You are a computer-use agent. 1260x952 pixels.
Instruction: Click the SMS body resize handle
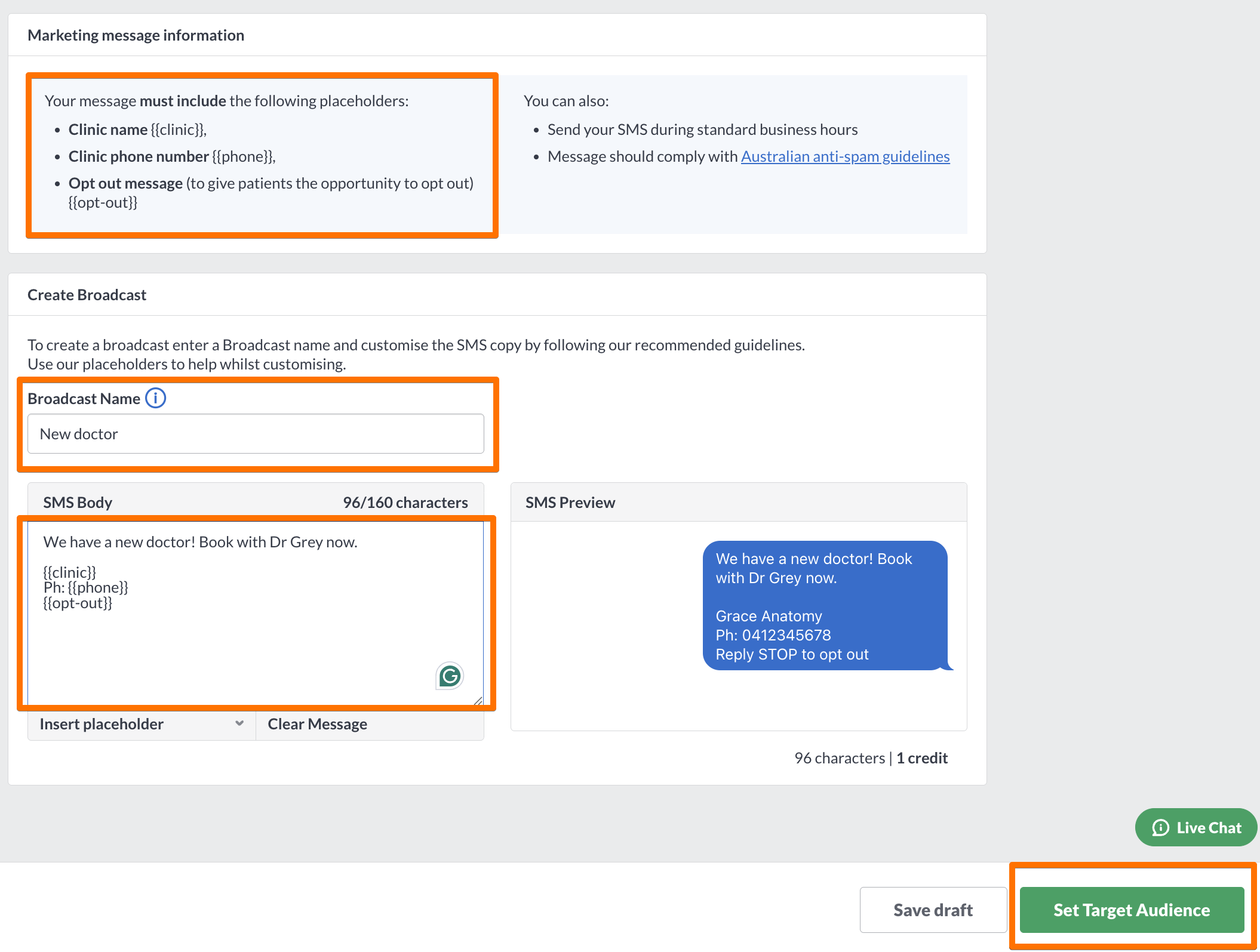pyautogui.click(x=478, y=700)
